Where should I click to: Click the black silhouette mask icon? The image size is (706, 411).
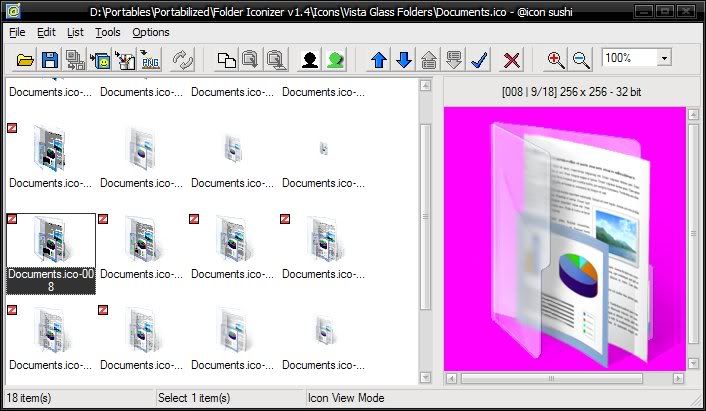click(x=310, y=60)
